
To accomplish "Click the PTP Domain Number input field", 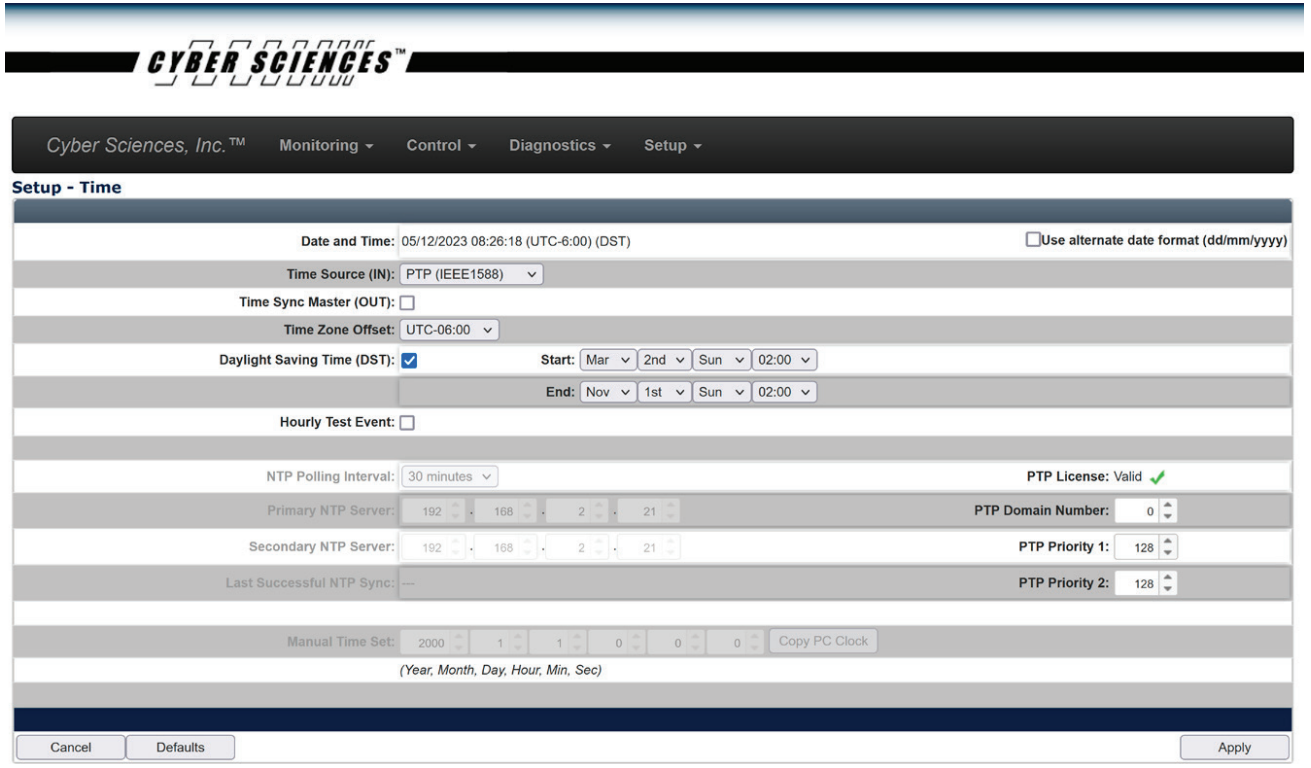I will click(x=1140, y=511).
